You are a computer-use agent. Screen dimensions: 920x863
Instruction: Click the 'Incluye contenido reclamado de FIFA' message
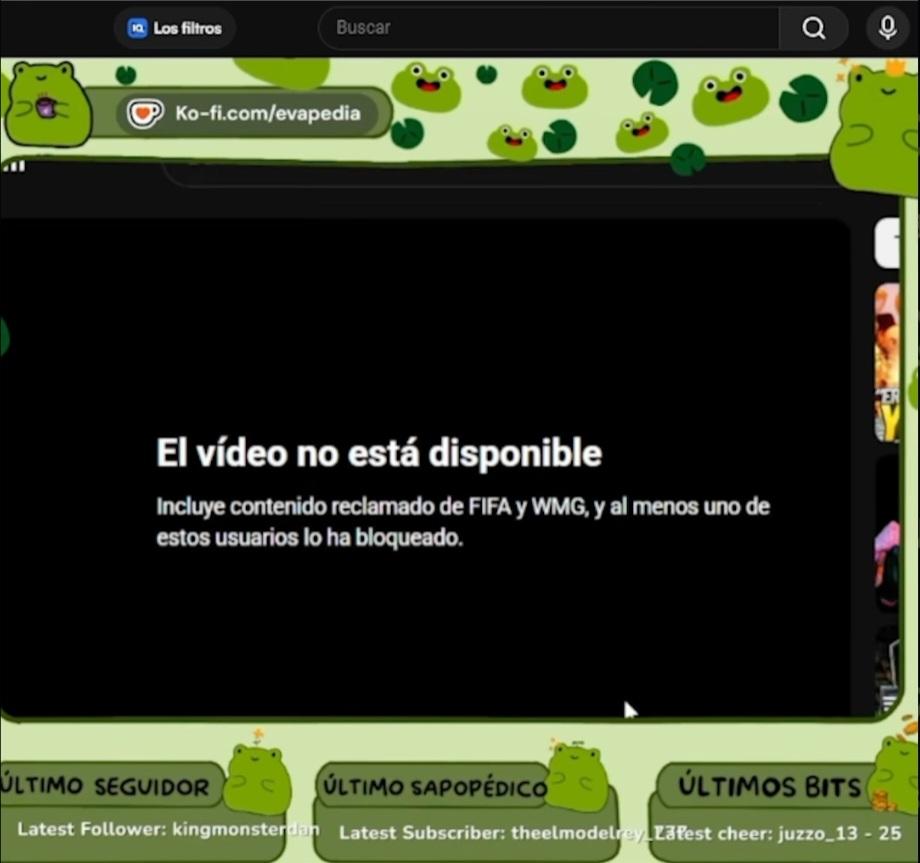tap(463, 522)
